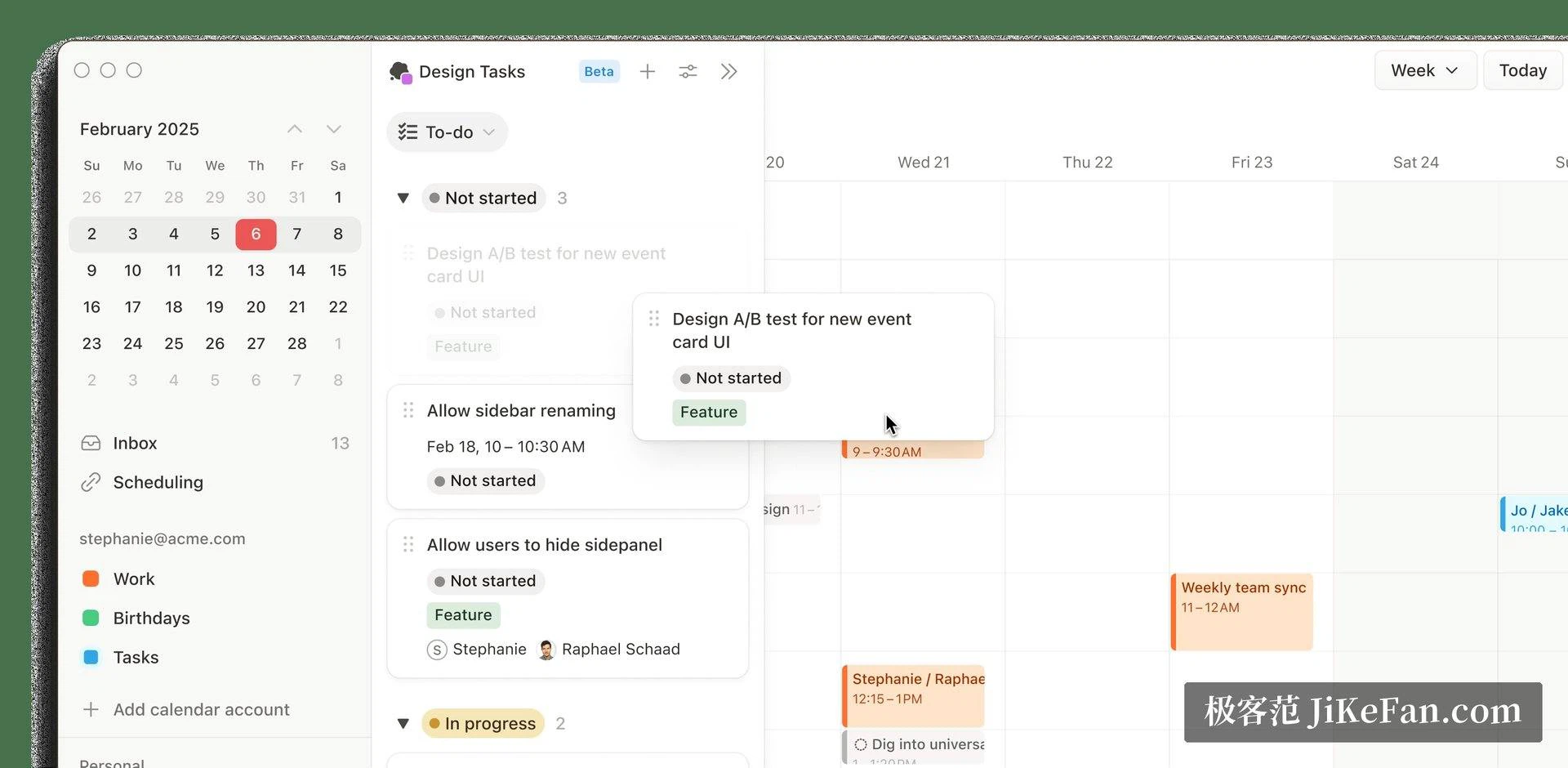Image resolution: width=1568 pixels, height=768 pixels.
Task: Open the Stephanie / Raphael 12:15 event
Action: pos(913,696)
